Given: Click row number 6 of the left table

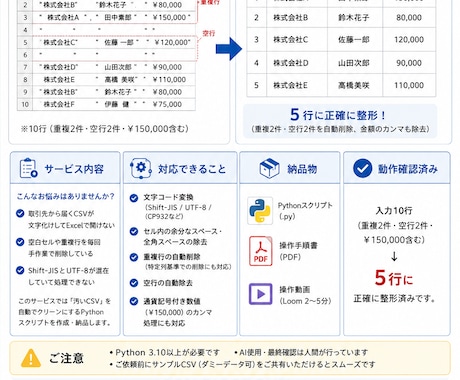Looking at the screenshot, I should (x=25, y=55).
